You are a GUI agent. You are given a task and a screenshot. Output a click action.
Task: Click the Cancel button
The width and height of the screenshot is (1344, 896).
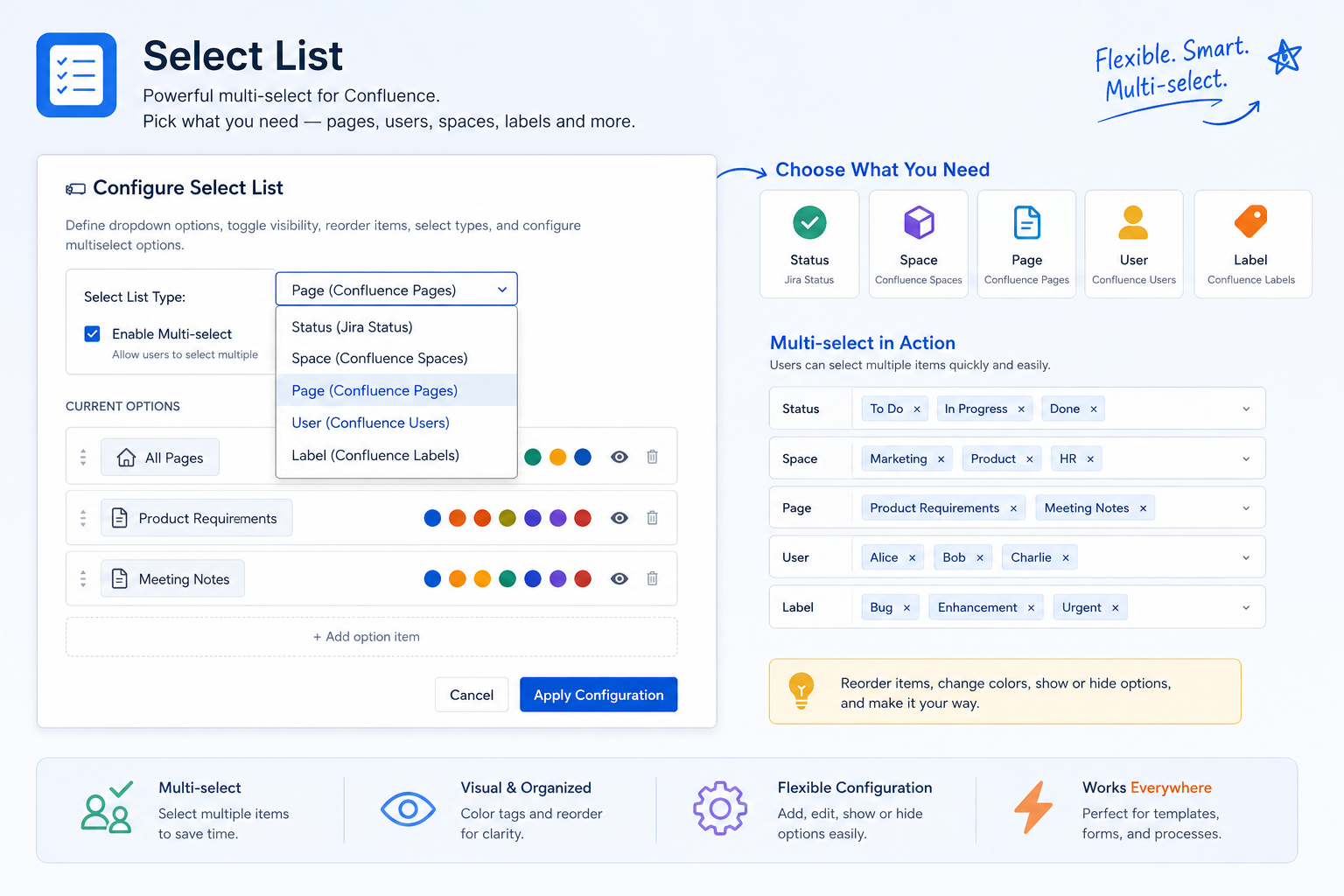[x=472, y=695]
